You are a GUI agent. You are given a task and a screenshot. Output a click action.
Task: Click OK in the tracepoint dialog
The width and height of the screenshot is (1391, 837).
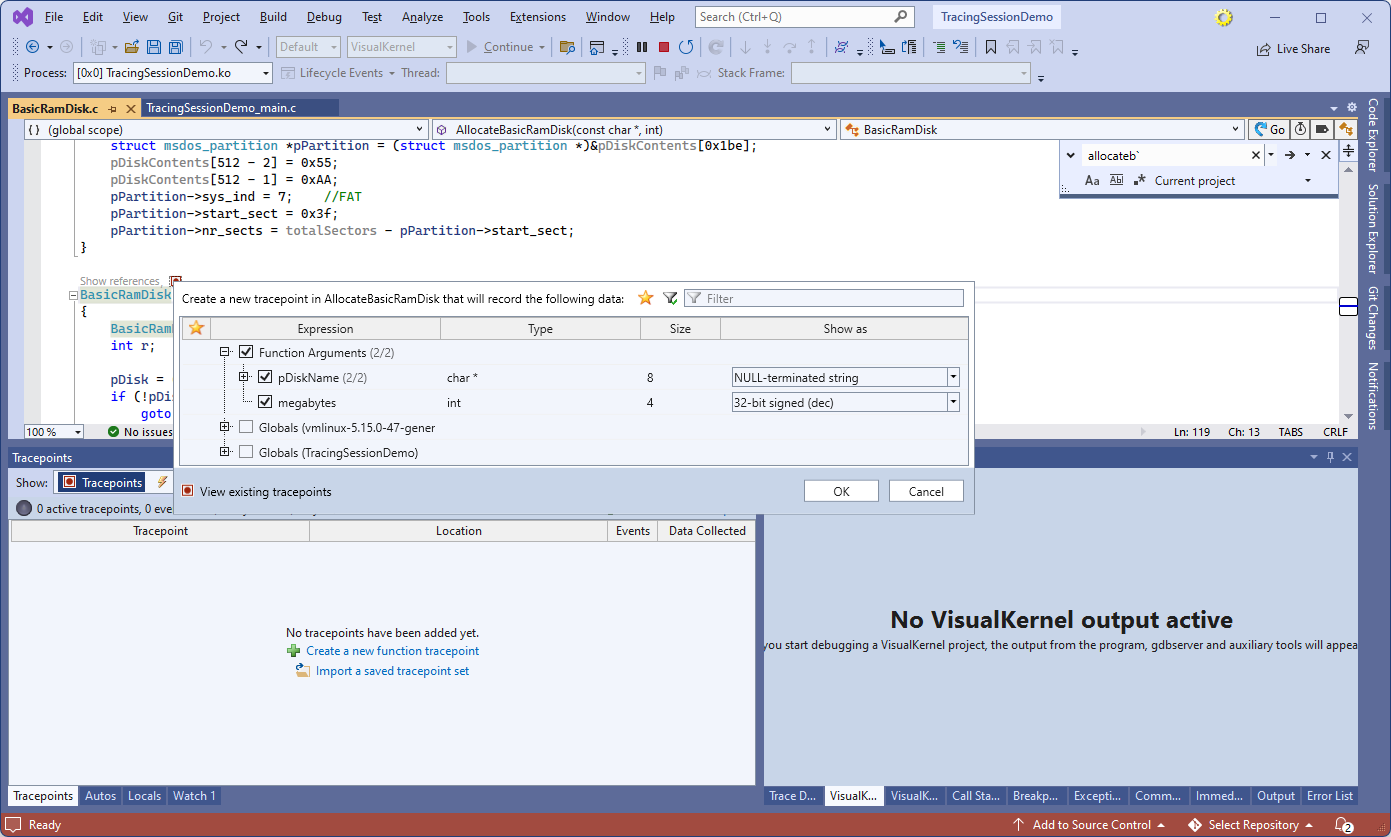click(x=841, y=491)
